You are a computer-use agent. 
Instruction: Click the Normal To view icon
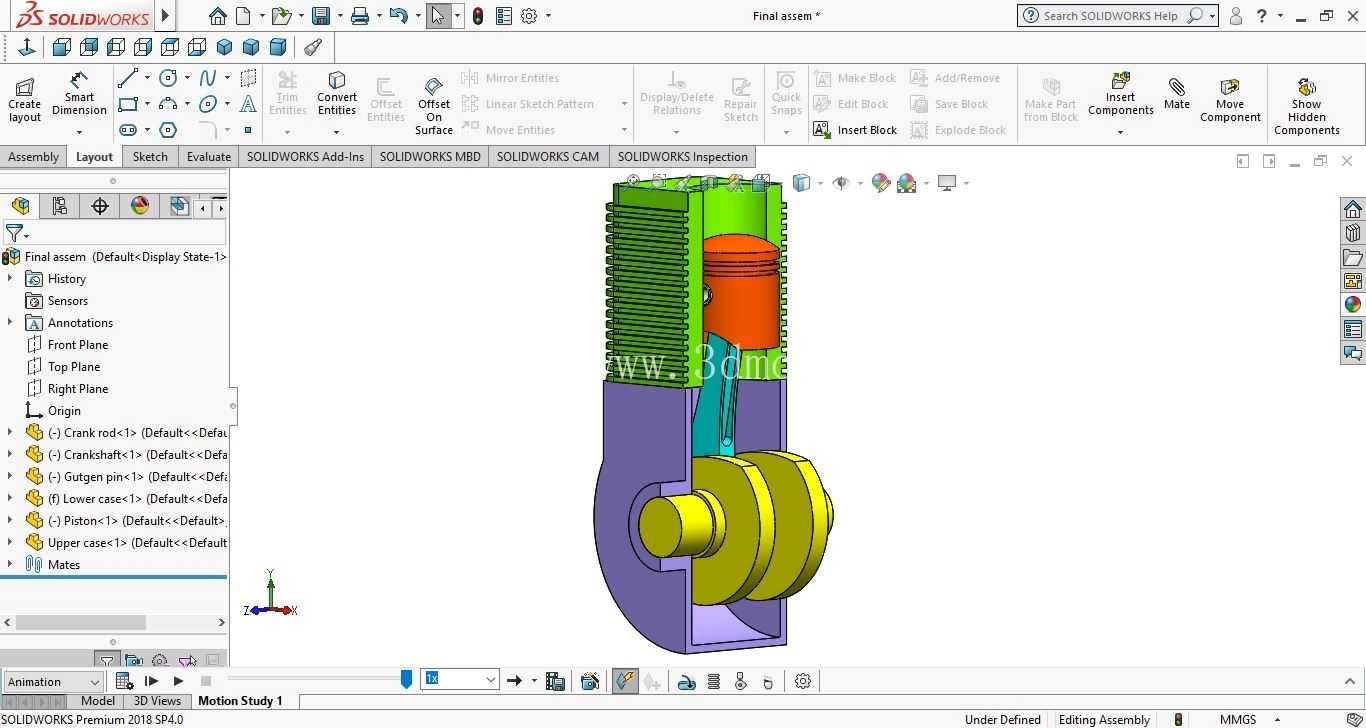tap(27, 47)
